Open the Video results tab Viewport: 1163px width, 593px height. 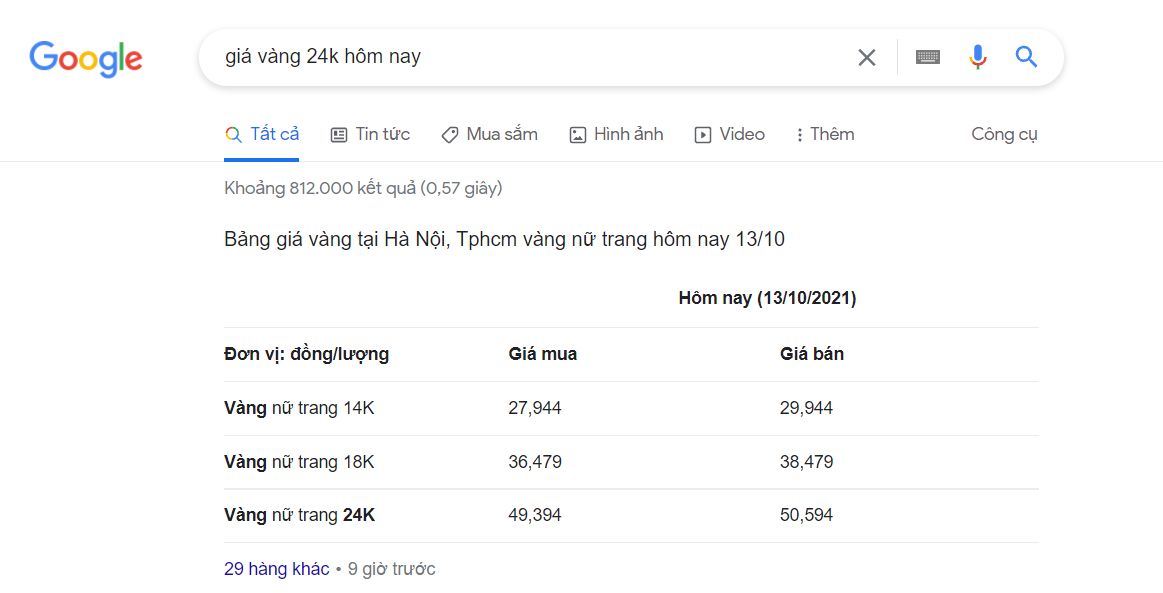pos(729,134)
